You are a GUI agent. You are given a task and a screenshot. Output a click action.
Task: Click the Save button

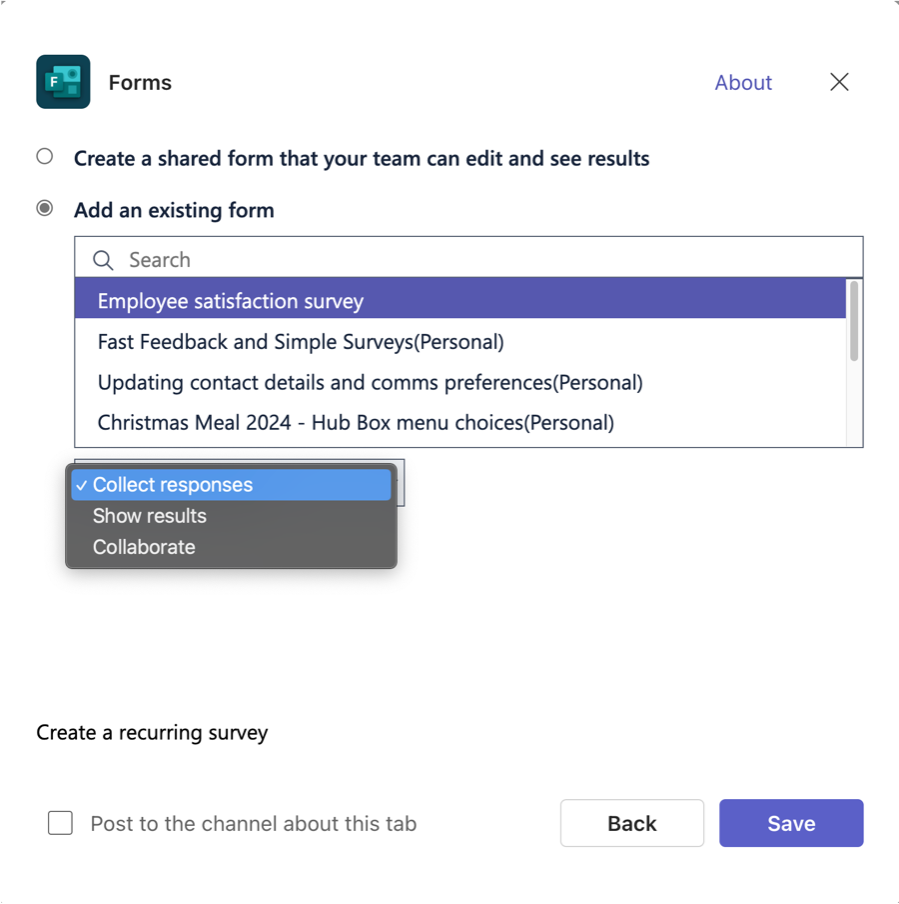click(791, 823)
